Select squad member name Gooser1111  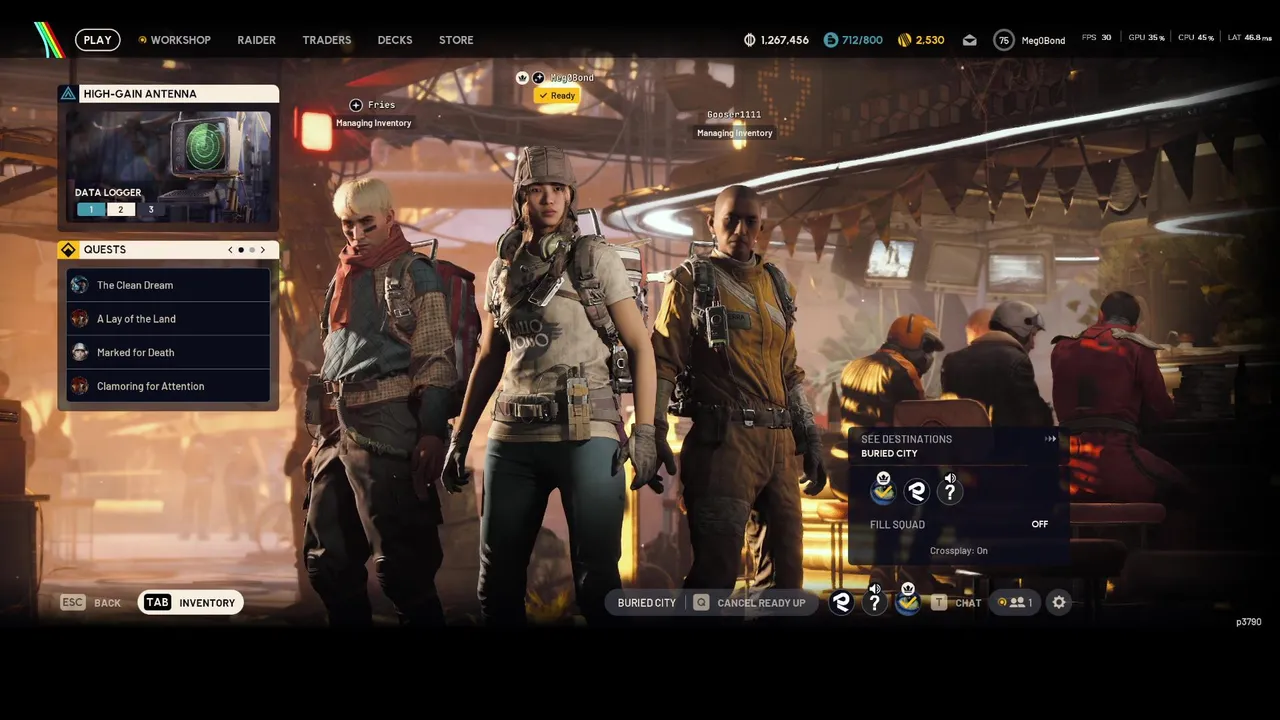[x=734, y=115]
